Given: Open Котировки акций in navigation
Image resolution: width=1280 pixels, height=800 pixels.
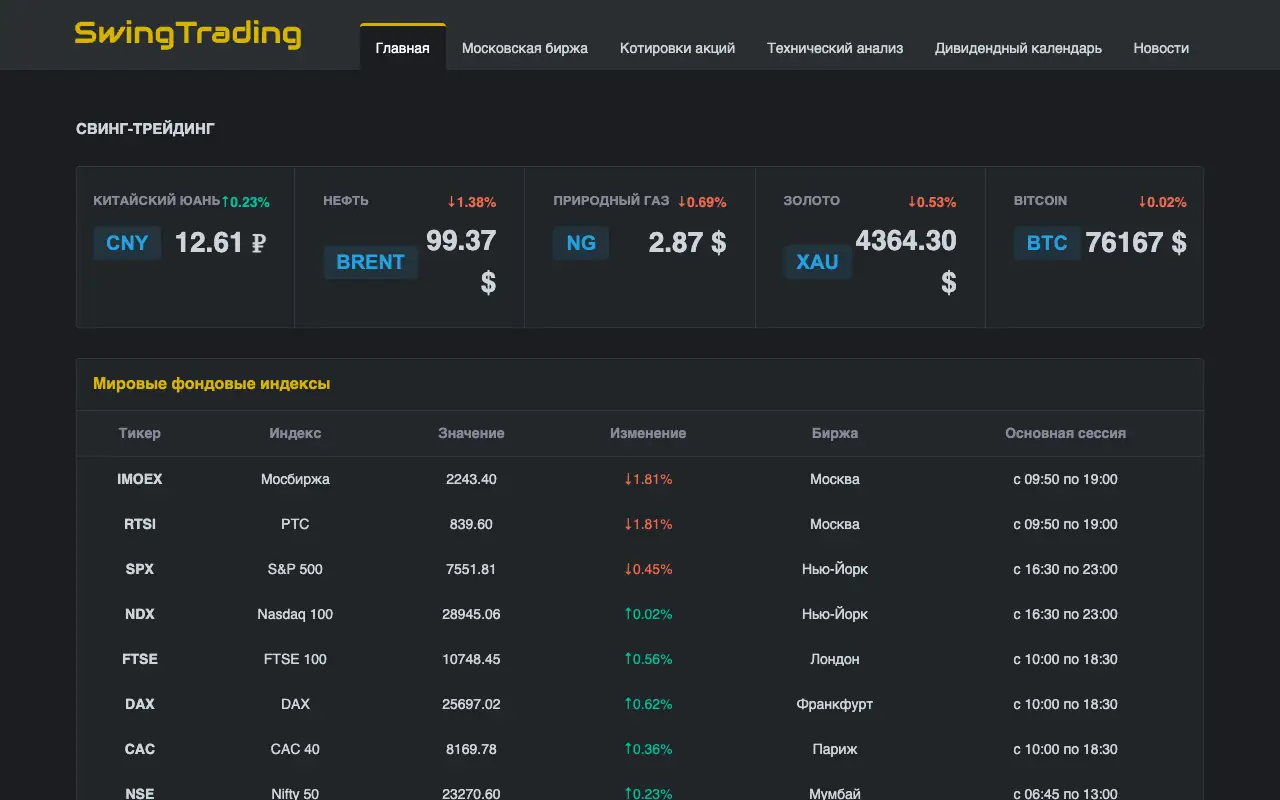Looking at the screenshot, I should pyautogui.click(x=677, y=47).
